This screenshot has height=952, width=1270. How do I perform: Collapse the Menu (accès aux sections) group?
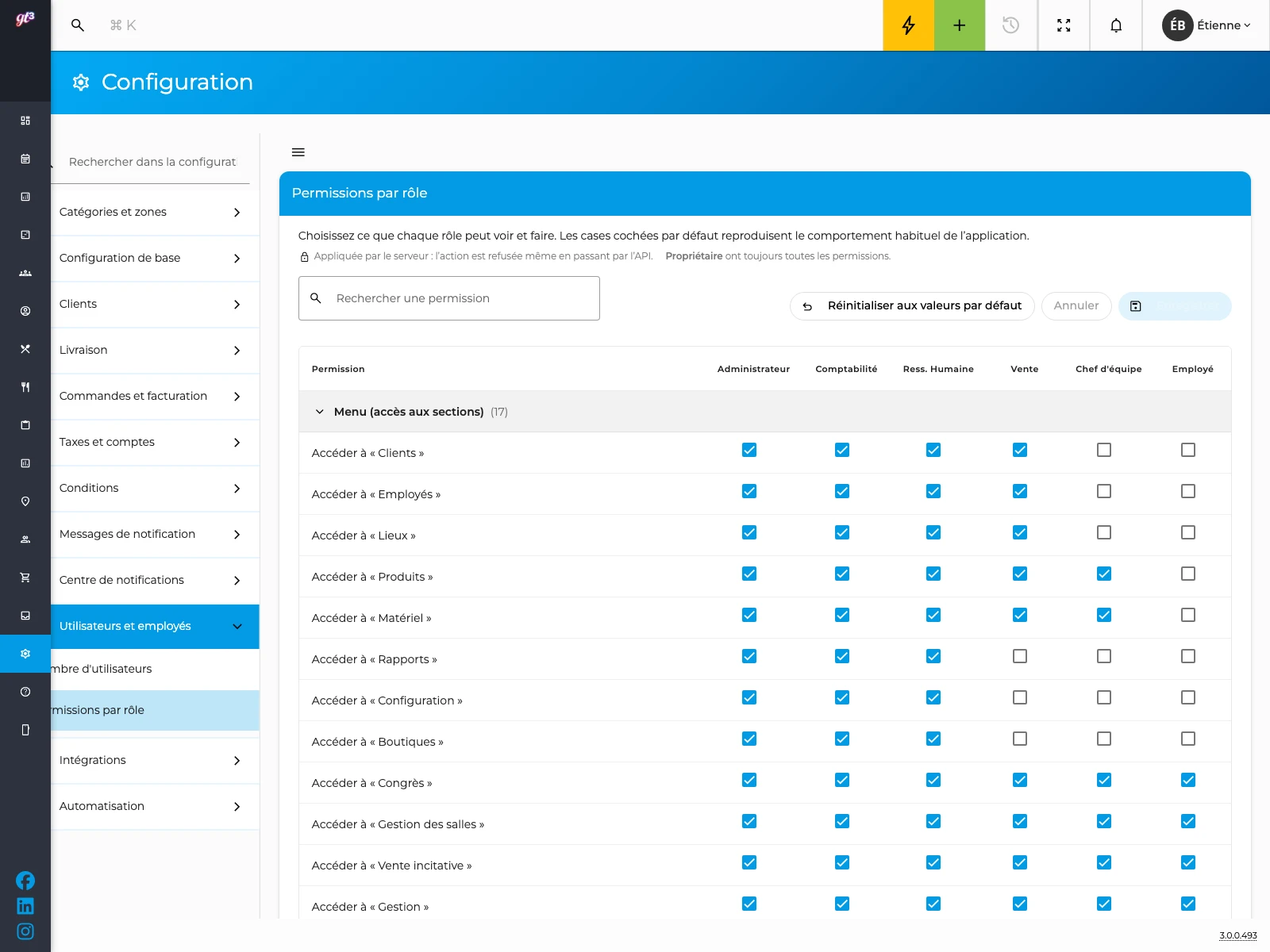point(320,412)
